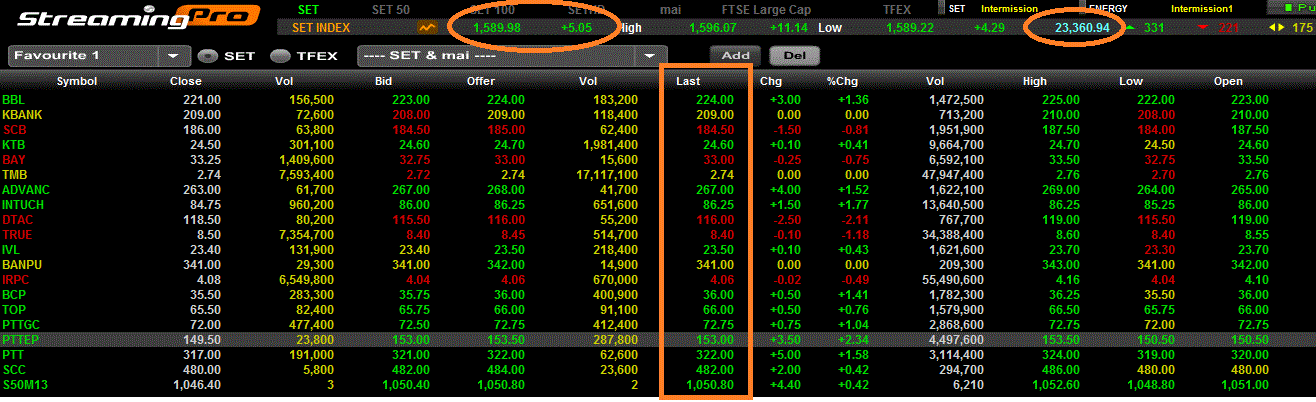Click the index high value 1,596.07
Screen dimensions: 1316x402
714,28
